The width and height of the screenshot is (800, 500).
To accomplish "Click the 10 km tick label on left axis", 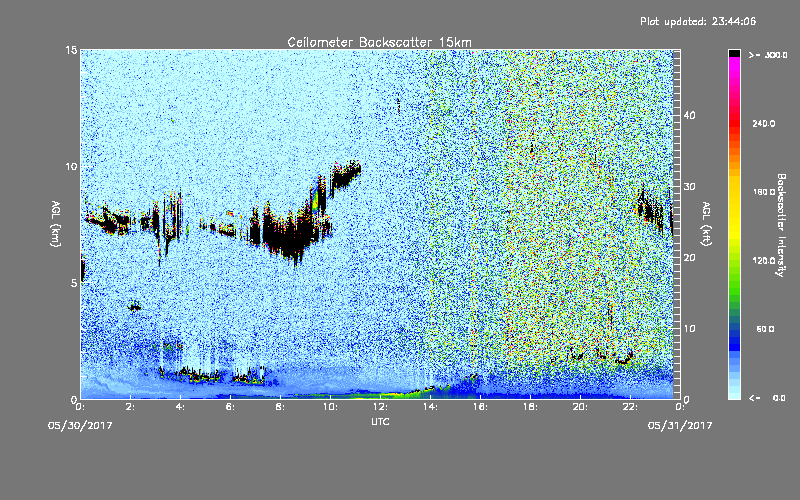I will (x=71, y=167).
